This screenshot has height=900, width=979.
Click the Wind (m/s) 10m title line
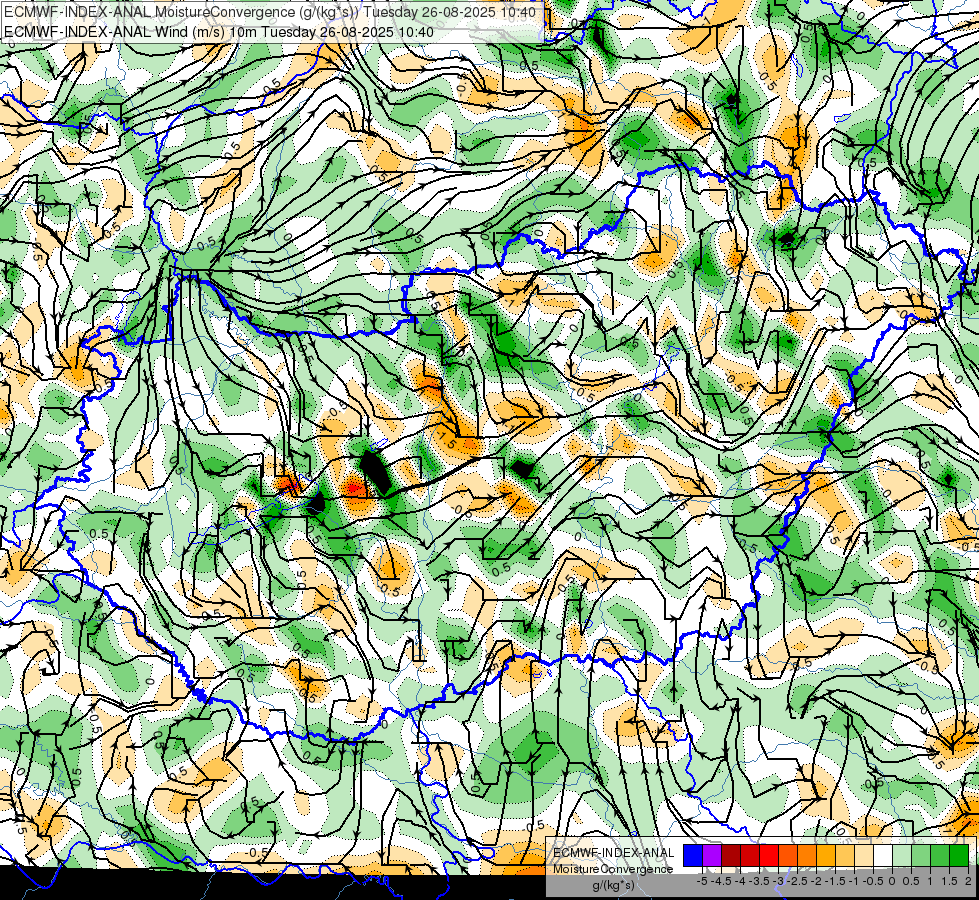coord(218,31)
